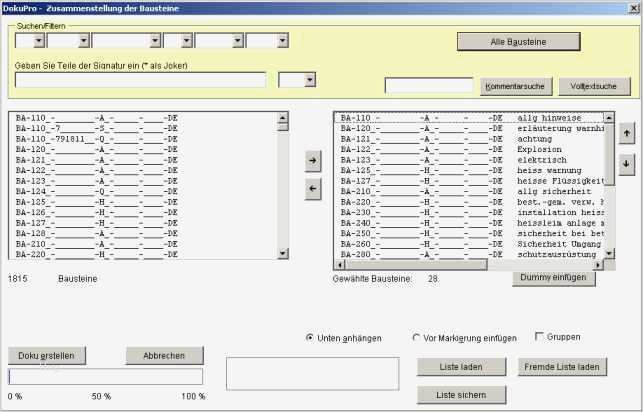Screen dimensions: 643x412
Task: Select right list row heiss warnung
Action: (470, 171)
